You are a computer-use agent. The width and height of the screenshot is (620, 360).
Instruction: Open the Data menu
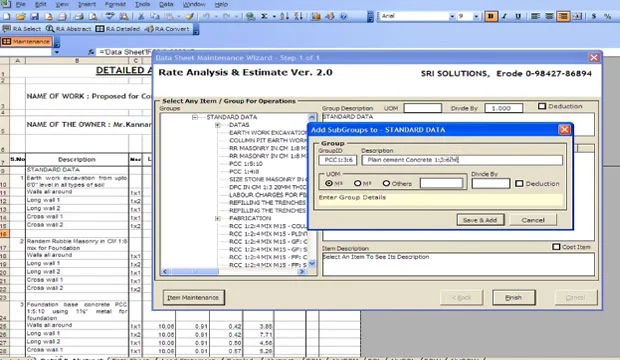pos(166,4)
